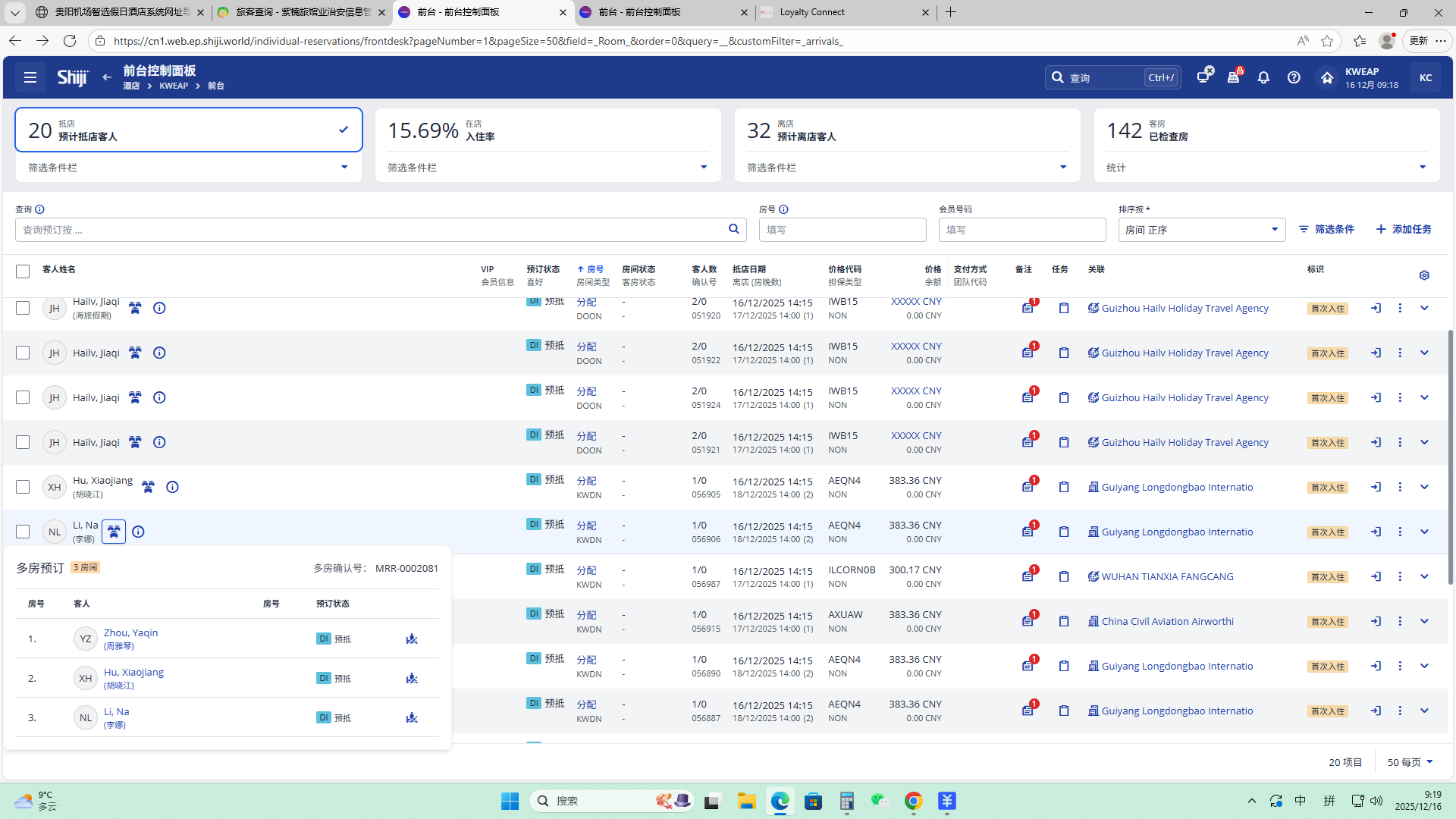Open the 房间 正序 sort dropdown
This screenshot has width=1456, height=819.
click(x=1201, y=230)
